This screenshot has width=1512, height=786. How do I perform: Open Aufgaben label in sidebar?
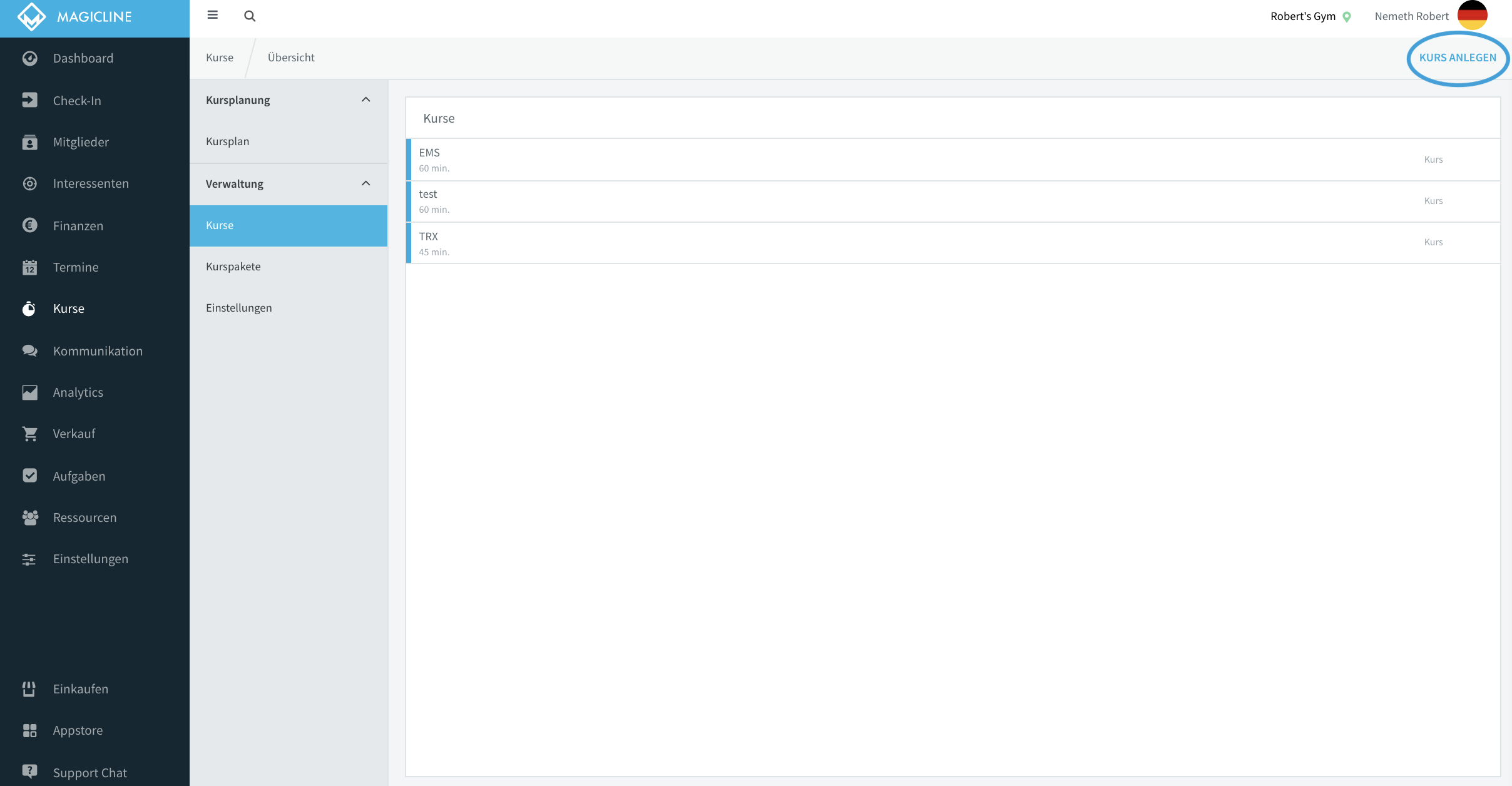(x=79, y=476)
